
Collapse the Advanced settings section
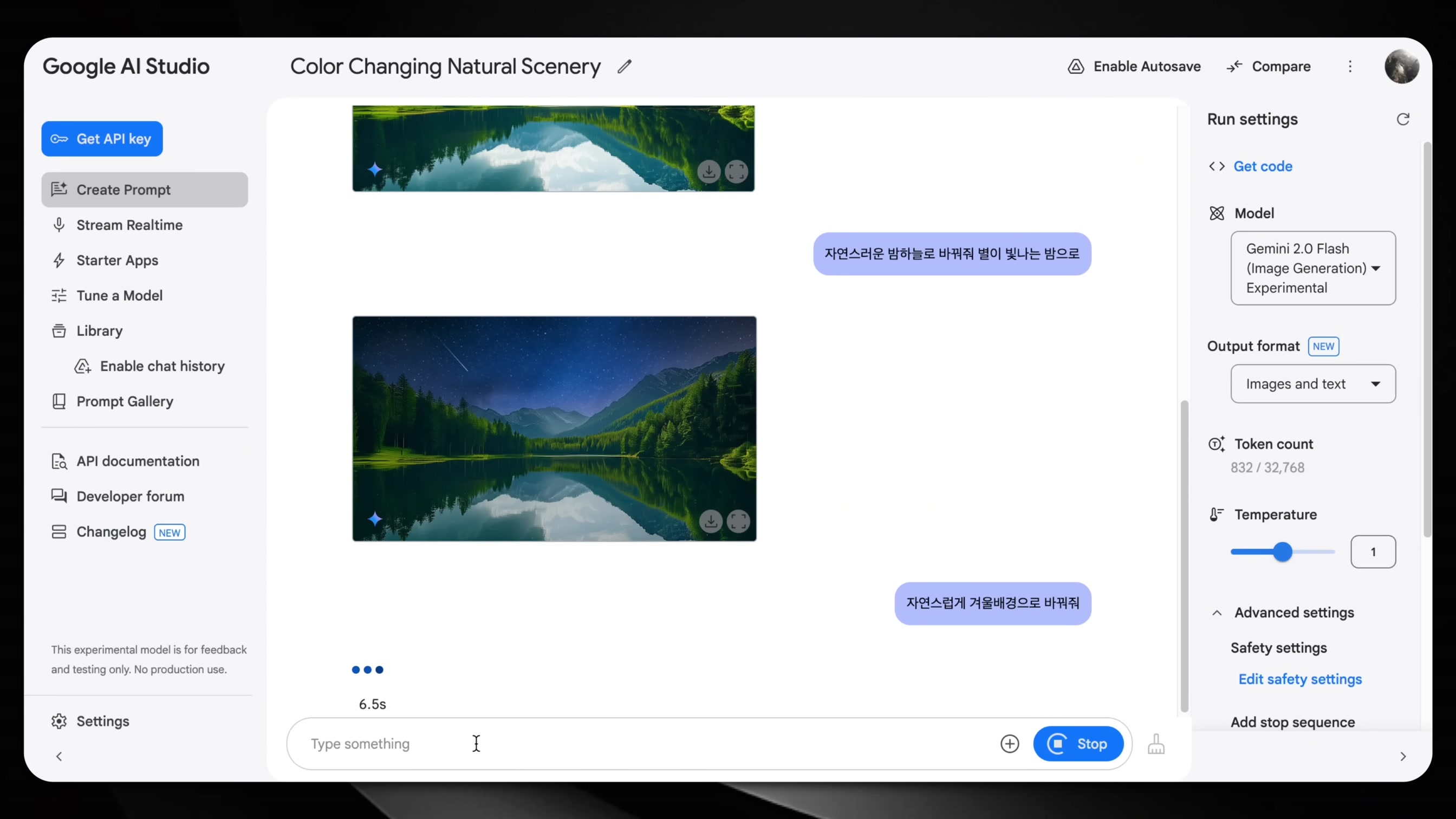[x=1217, y=613]
